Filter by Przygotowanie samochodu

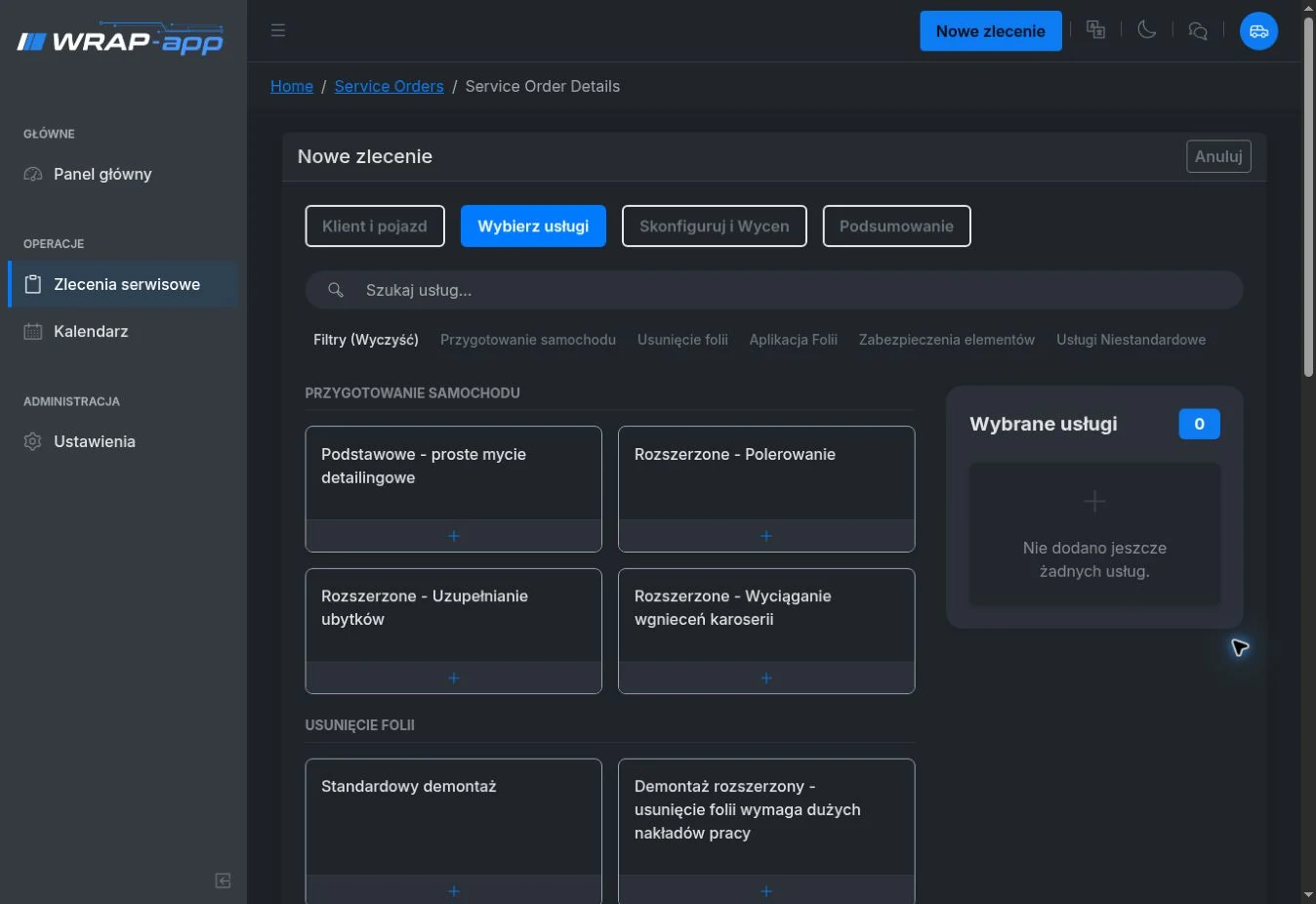[x=528, y=340]
